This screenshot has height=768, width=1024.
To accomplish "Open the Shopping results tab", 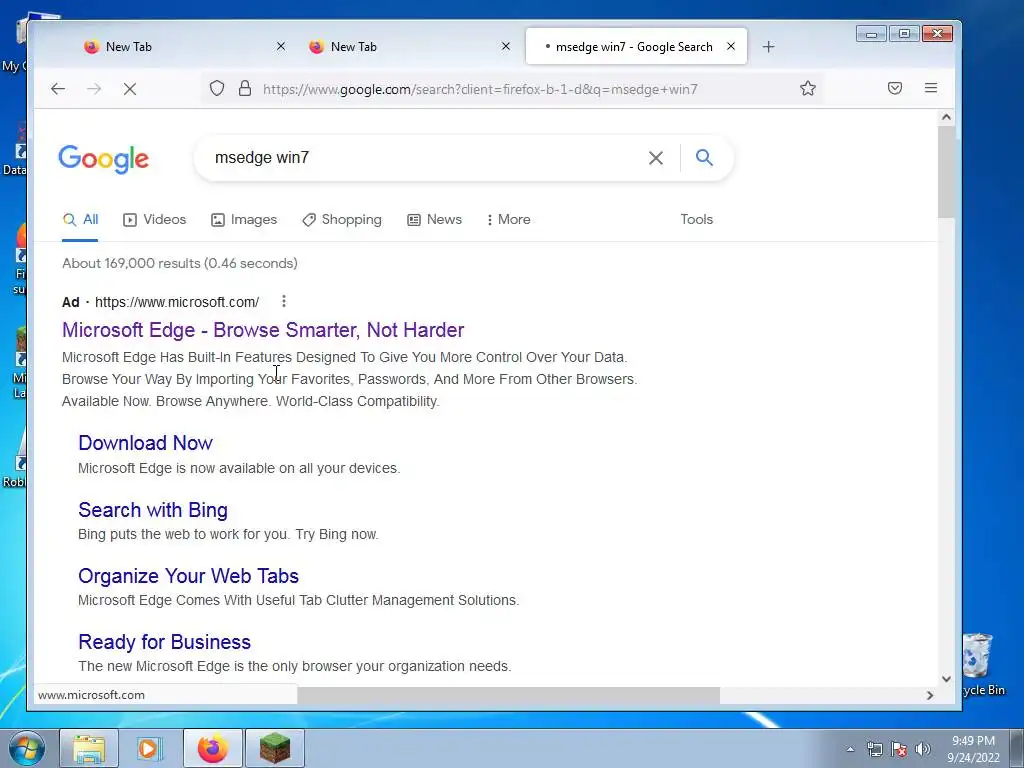I will click(x=342, y=219).
